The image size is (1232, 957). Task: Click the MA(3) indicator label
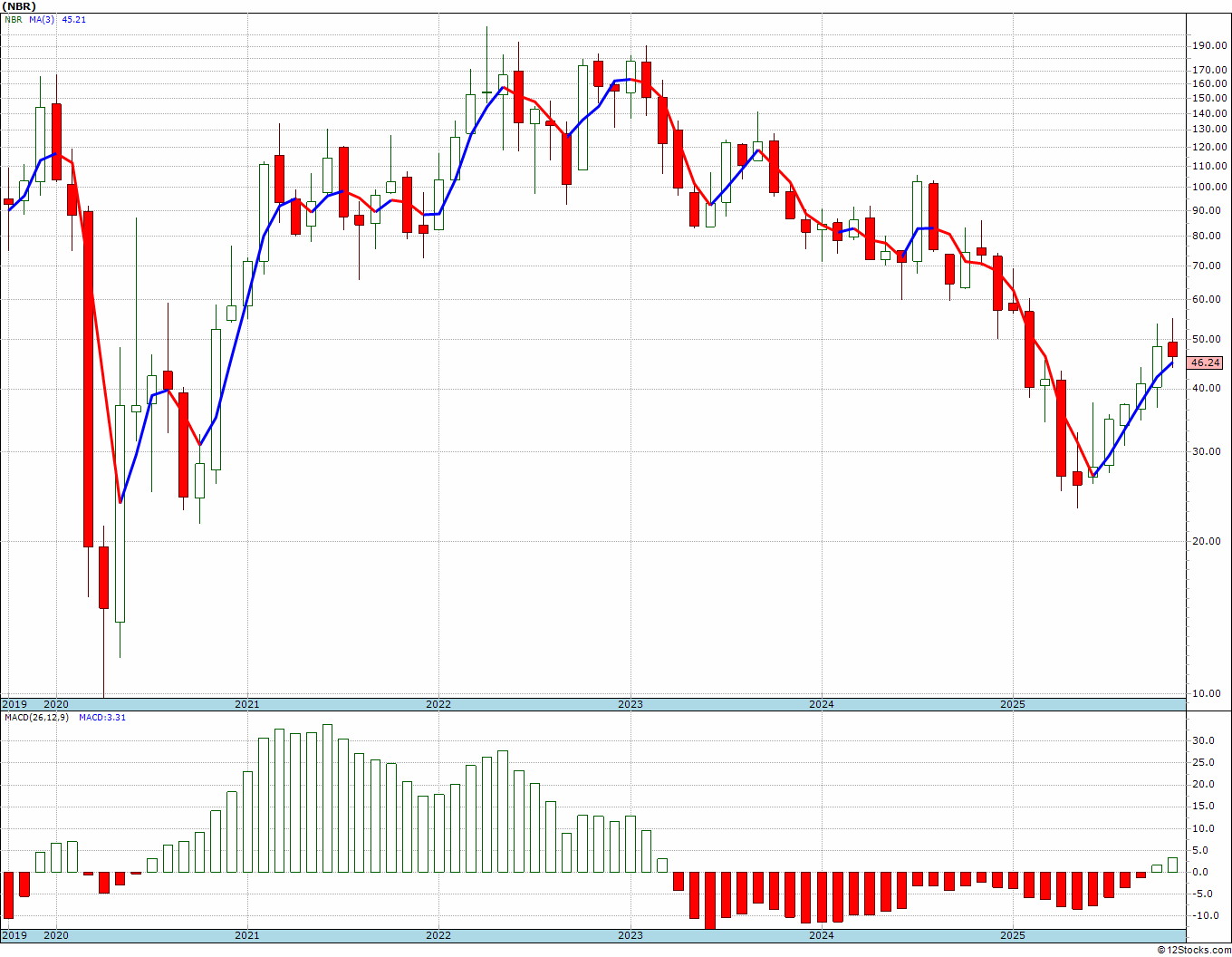pyautogui.click(x=42, y=19)
